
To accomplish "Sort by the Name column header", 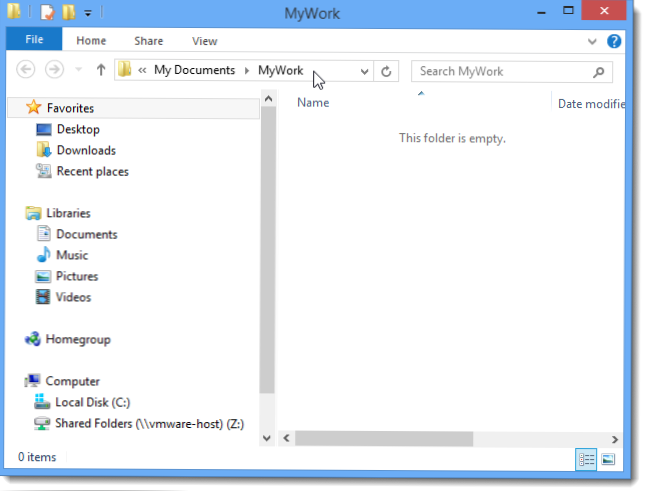I will click(x=313, y=103).
